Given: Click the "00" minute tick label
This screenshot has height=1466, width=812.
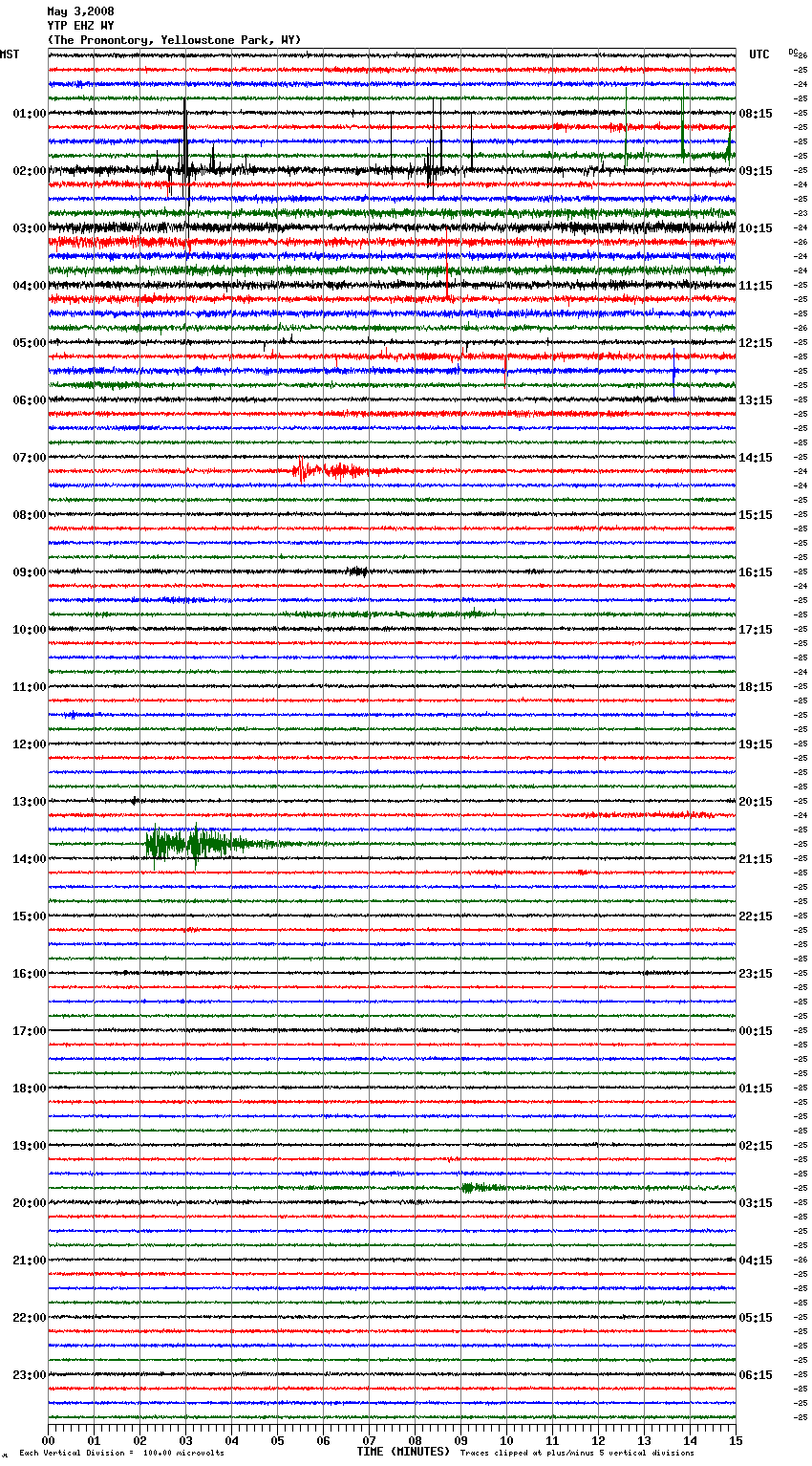Looking at the screenshot, I should pos(48,1440).
